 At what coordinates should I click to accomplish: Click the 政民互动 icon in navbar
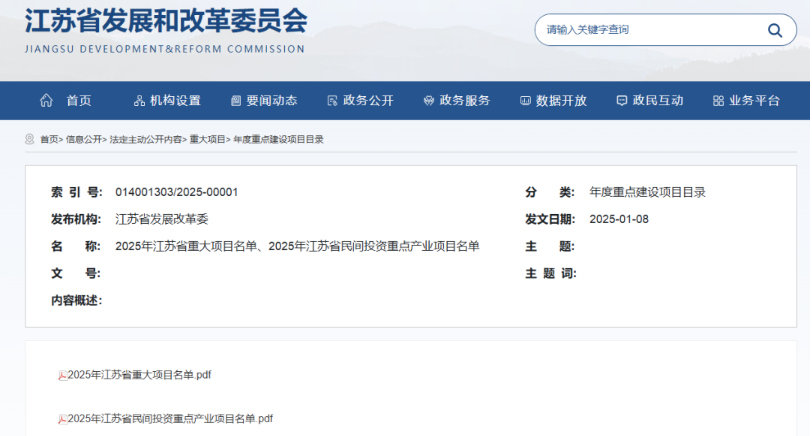click(621, 100)
